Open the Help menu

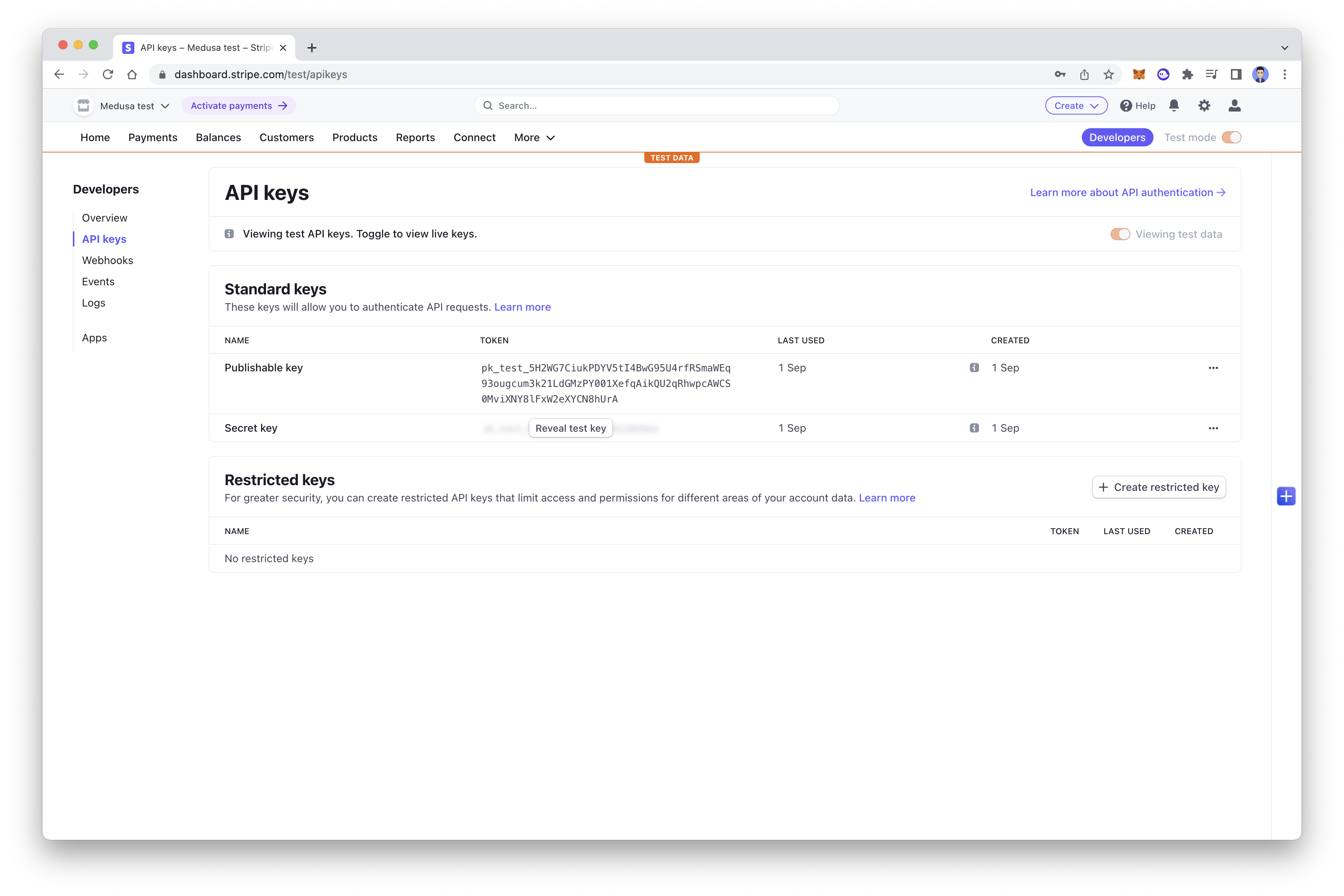(x=1137, y=105)
